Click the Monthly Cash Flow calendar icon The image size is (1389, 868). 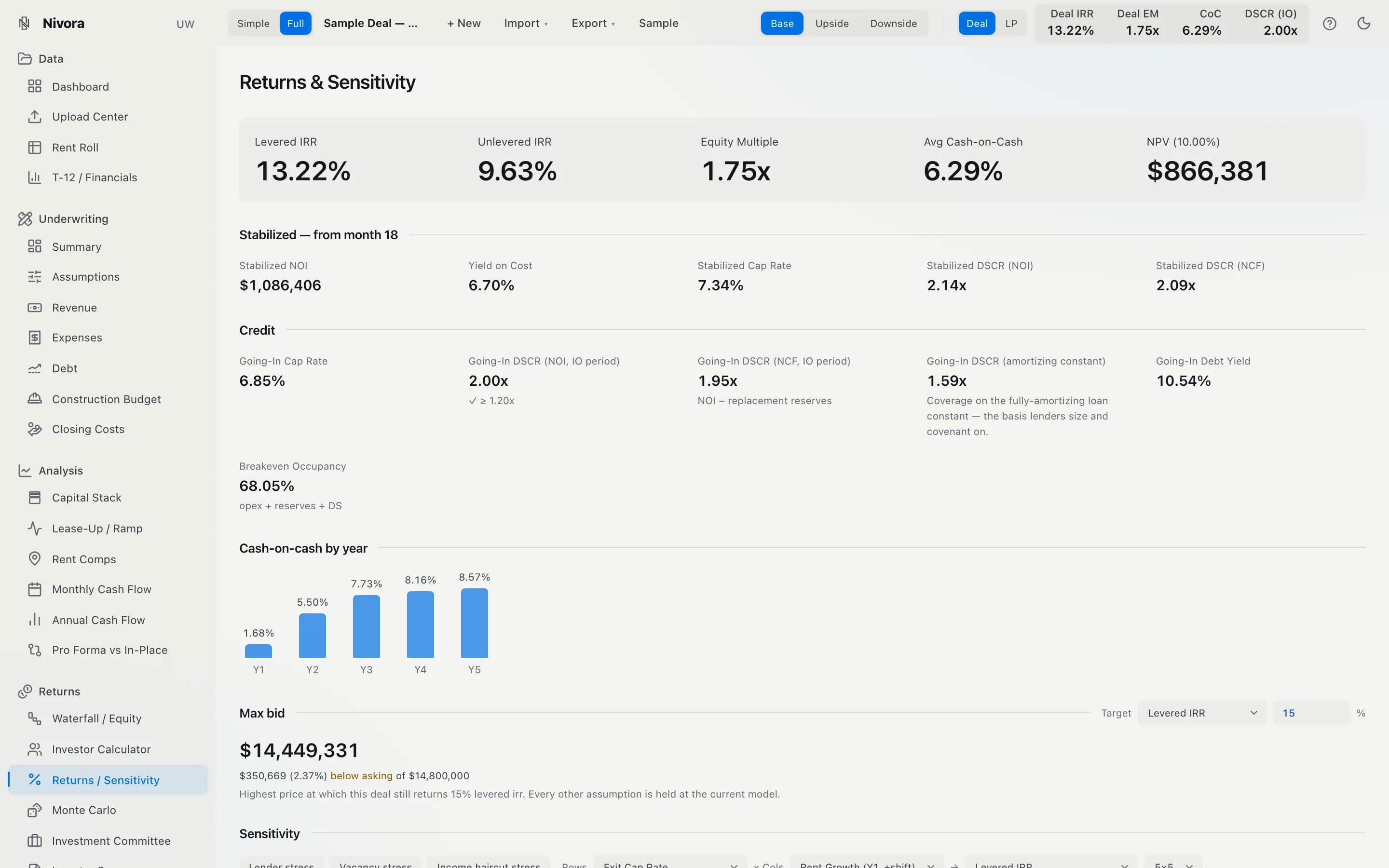coord(34,589)
